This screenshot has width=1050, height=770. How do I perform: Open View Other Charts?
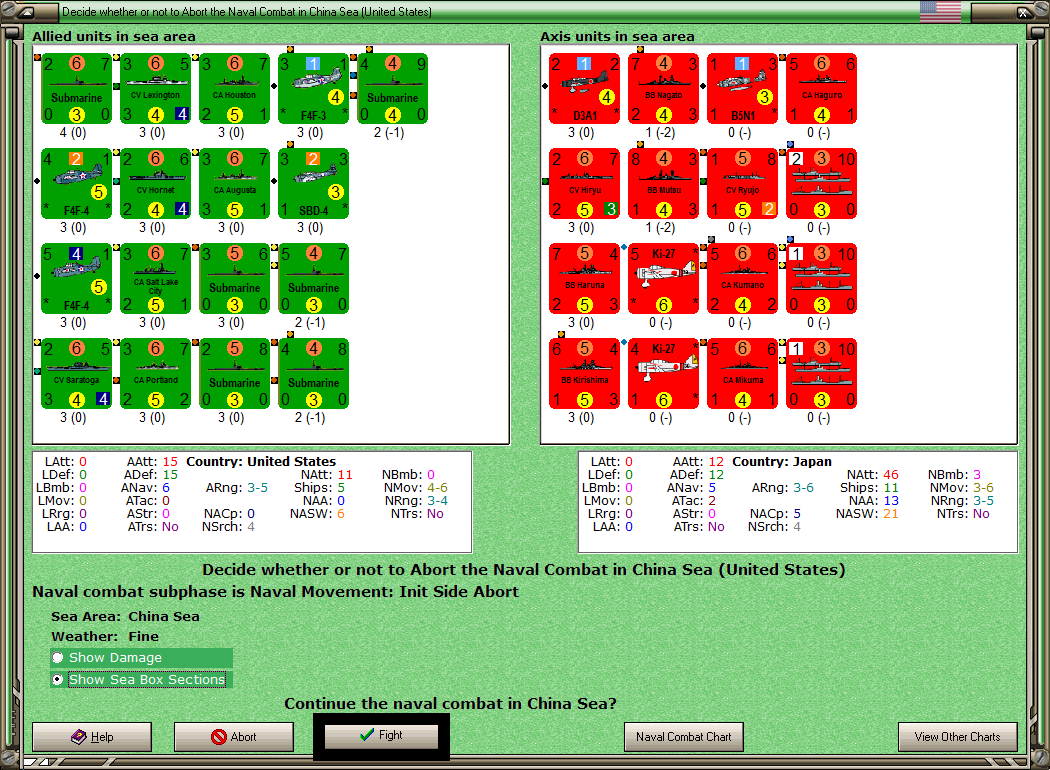(x=958, y=737)
